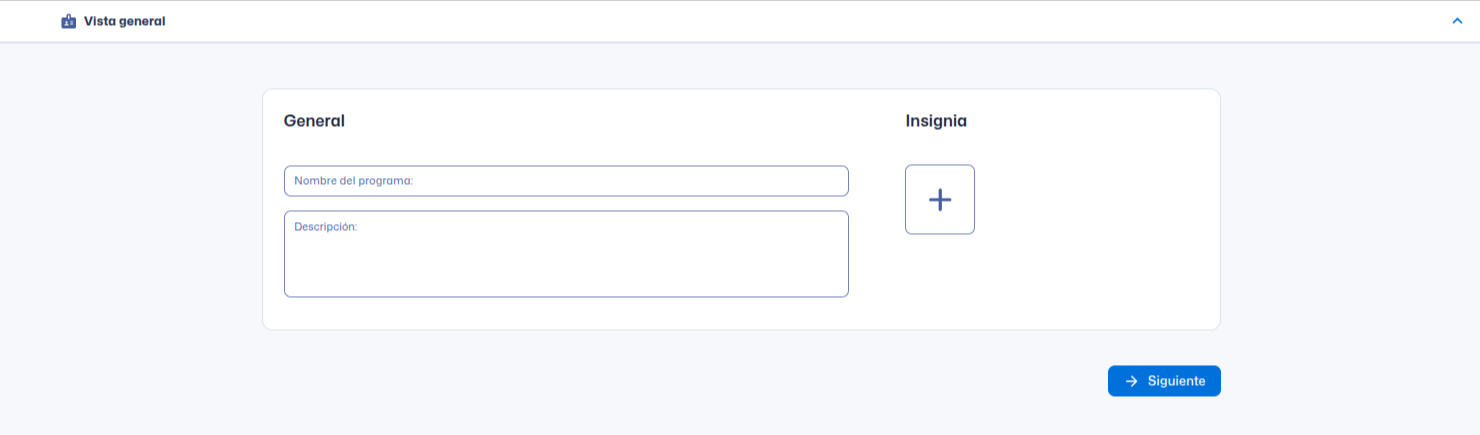Click the plus icon to add insignia
This screenshot has height=435, width=1480.
940,200
